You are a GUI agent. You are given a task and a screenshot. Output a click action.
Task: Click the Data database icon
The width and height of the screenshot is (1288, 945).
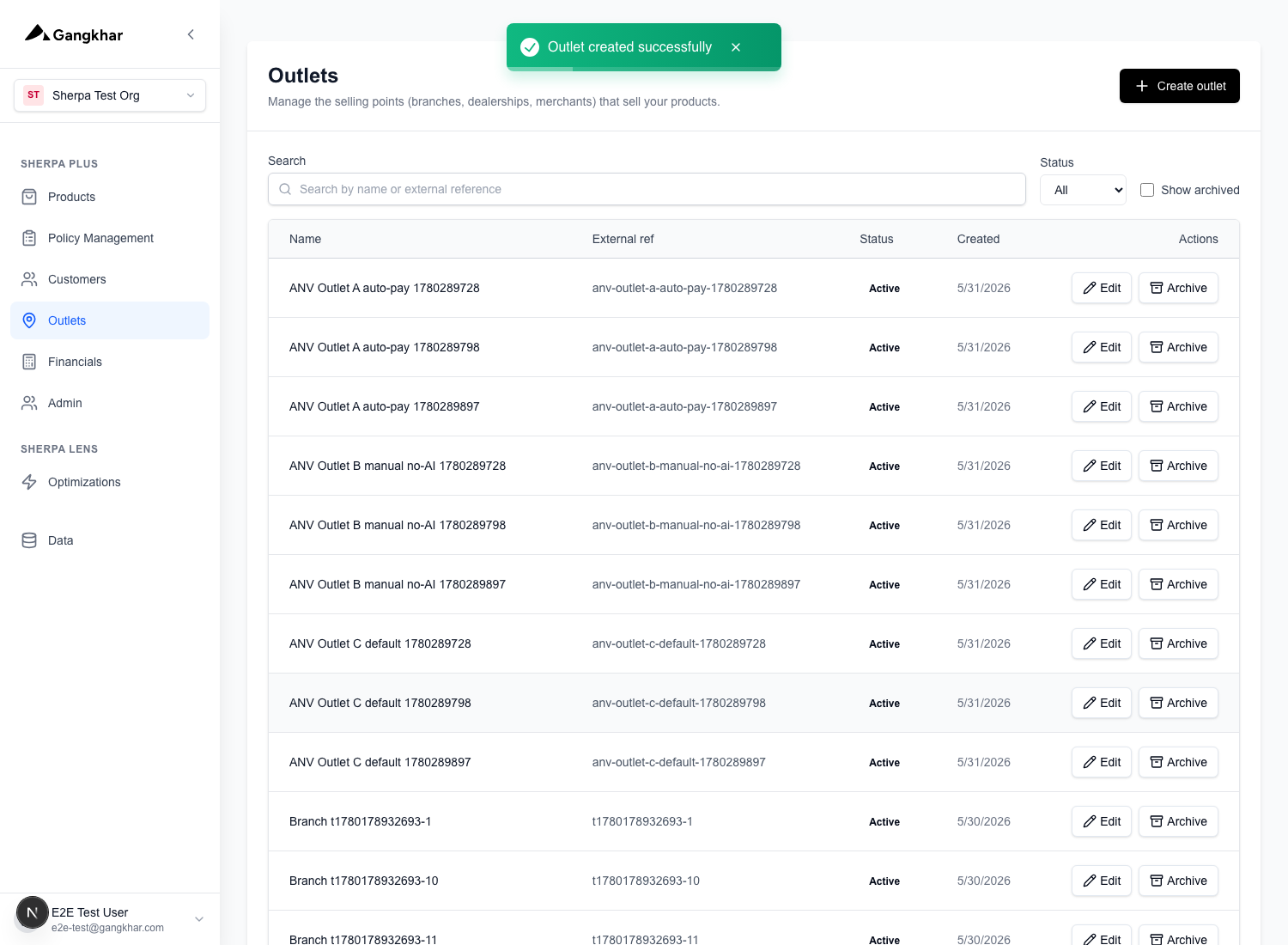click(x=29, y=540)
